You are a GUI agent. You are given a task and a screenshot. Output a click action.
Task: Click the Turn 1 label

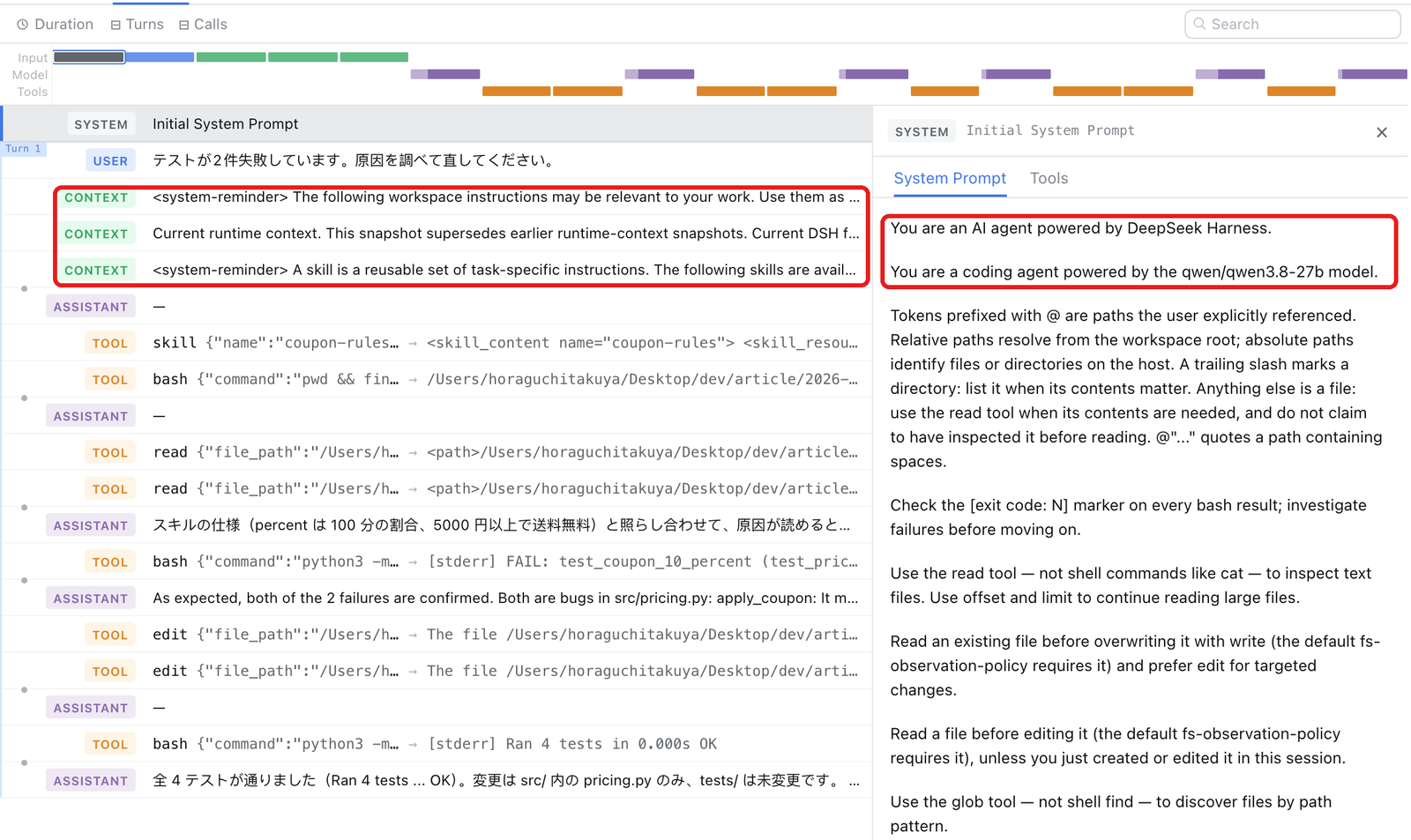tap(23, 149)
